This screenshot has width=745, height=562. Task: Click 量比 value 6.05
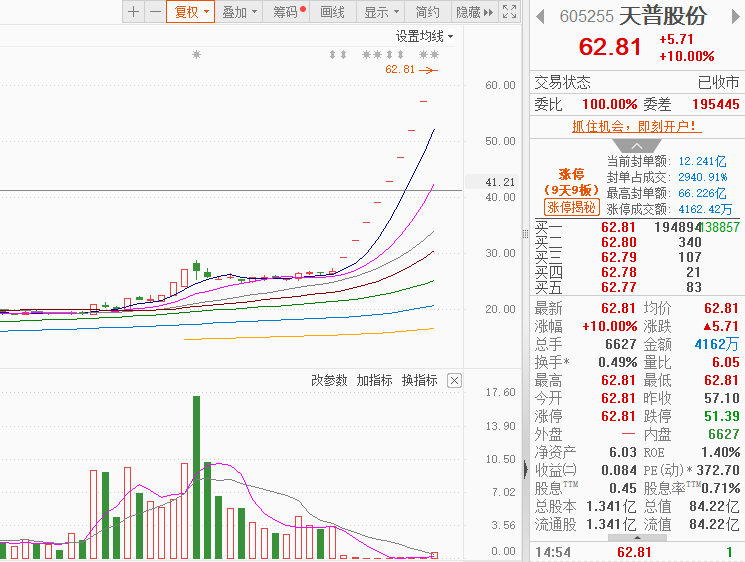tap(726, 362)
